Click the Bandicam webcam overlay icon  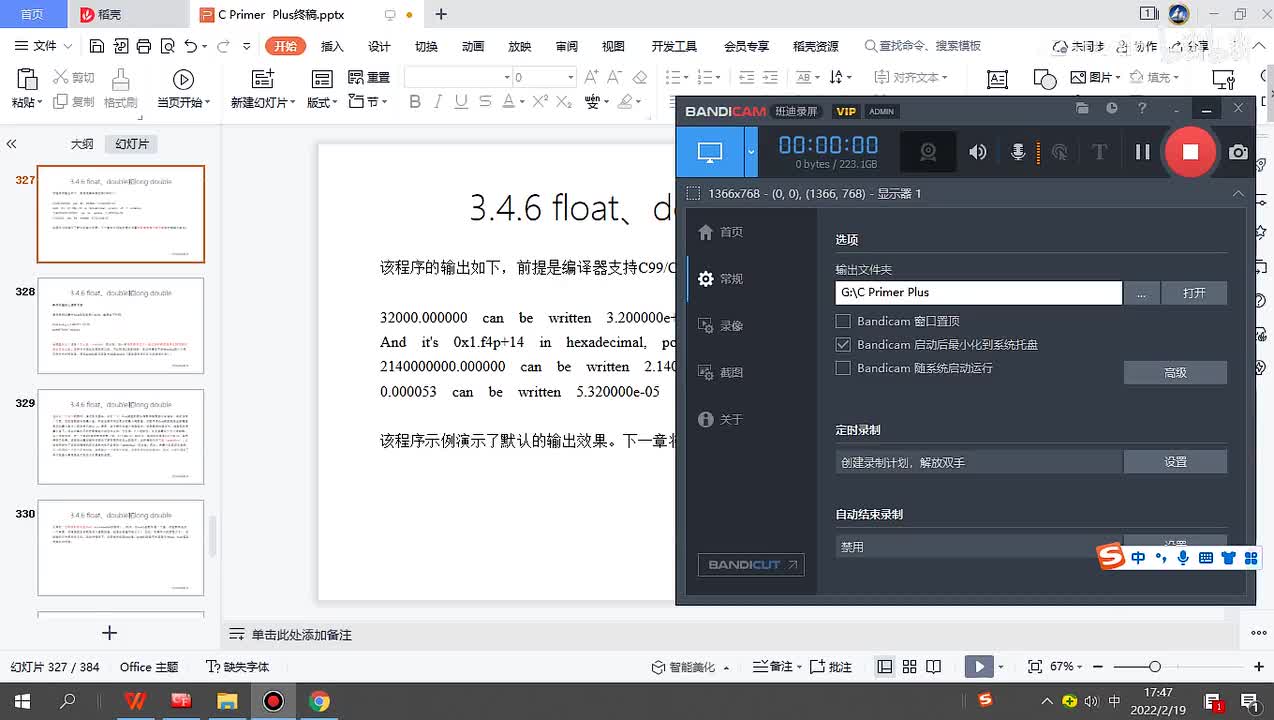click(x=929, y=152)
